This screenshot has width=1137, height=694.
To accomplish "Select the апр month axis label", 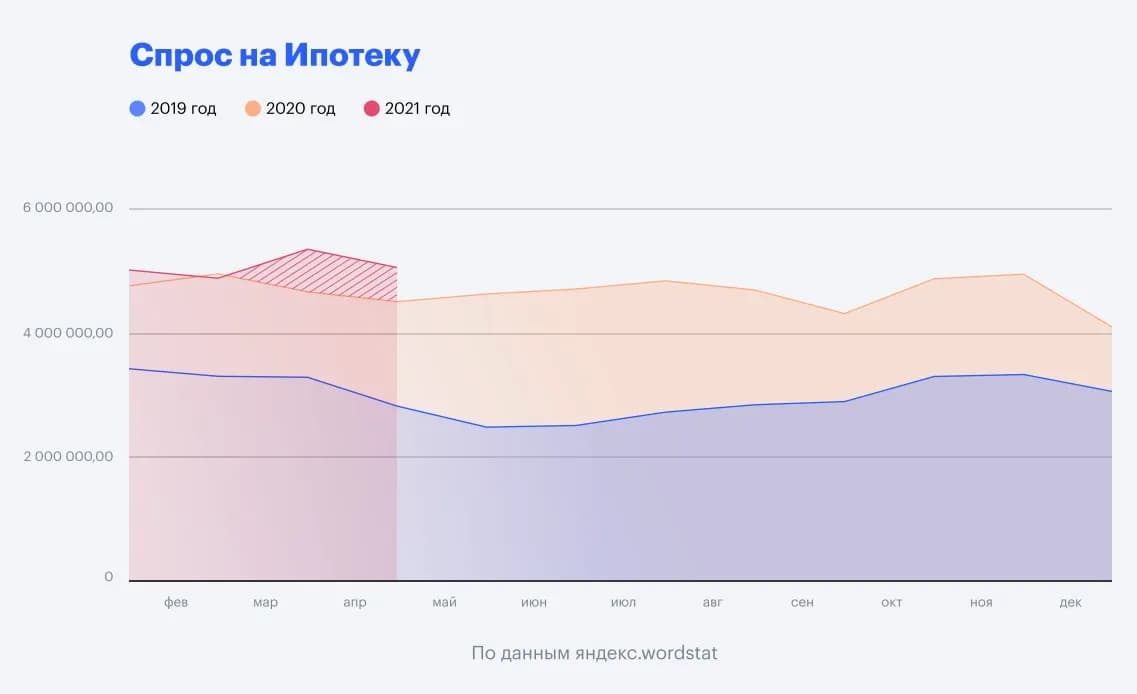I will 355,602.
